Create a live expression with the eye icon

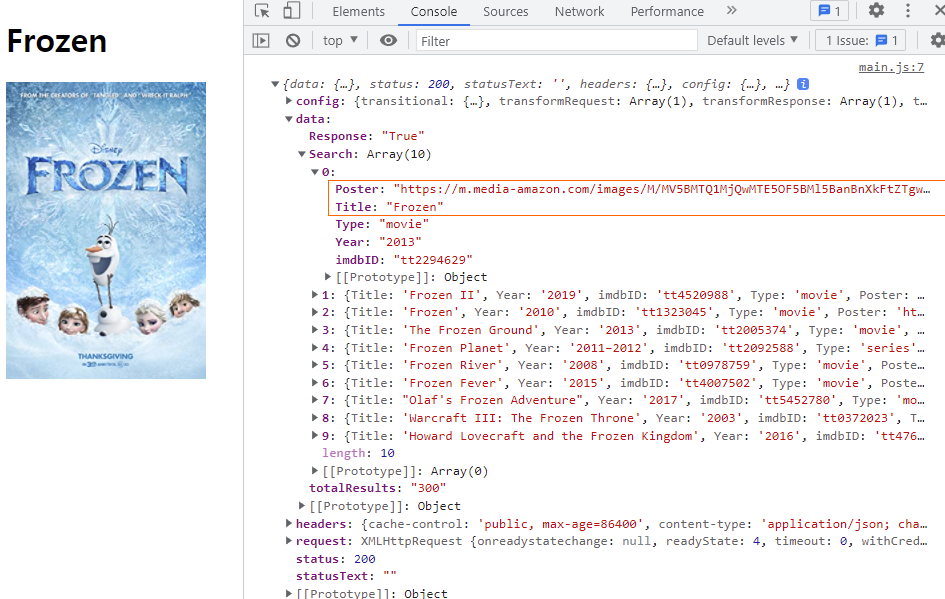tap(388, 40)
